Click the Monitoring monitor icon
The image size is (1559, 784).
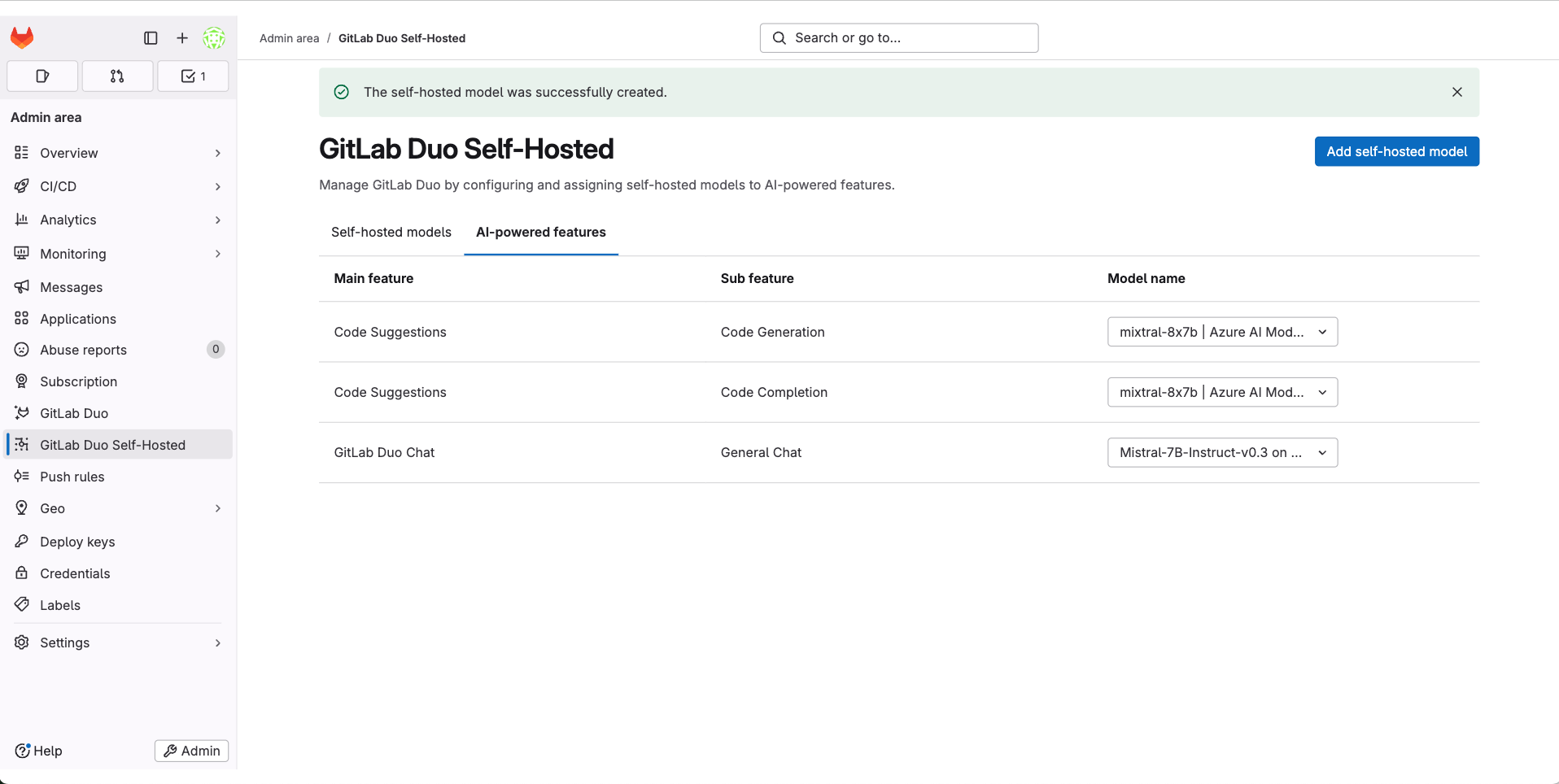tap(22, 253)
